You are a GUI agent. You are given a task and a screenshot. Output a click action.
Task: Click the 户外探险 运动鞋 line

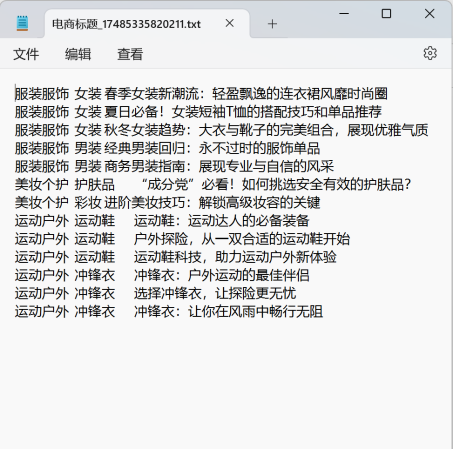182,239
